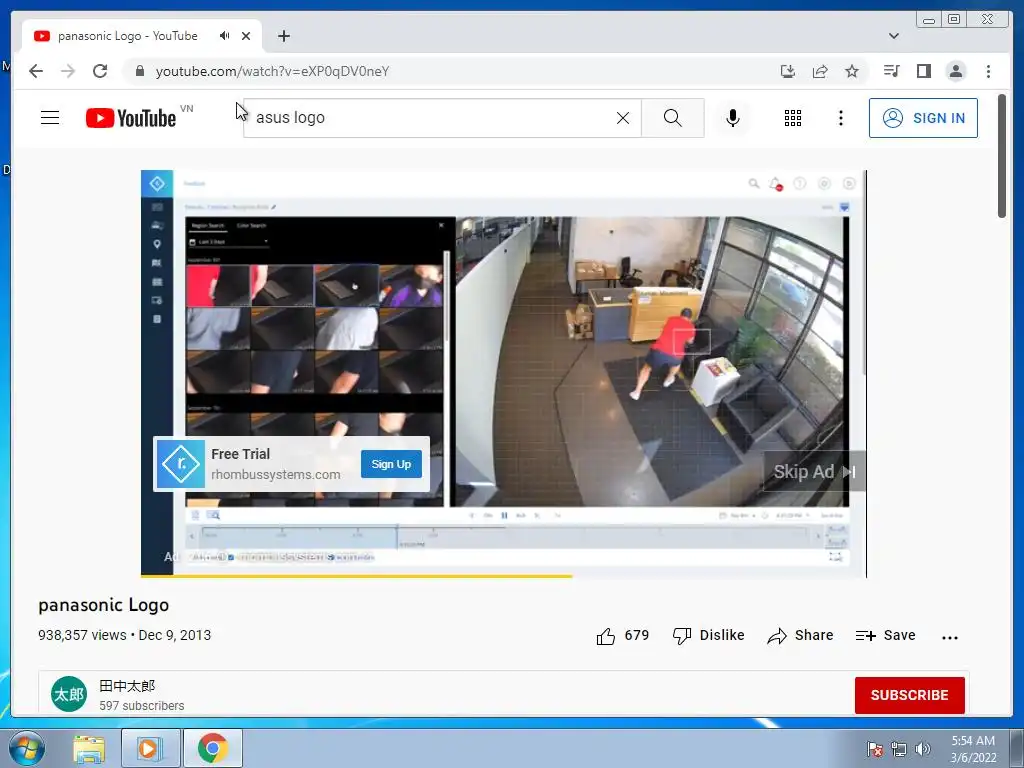The height and width of the screenshot is (768, 1024).
Task: Click the magnifier search button
Action: 673,118
